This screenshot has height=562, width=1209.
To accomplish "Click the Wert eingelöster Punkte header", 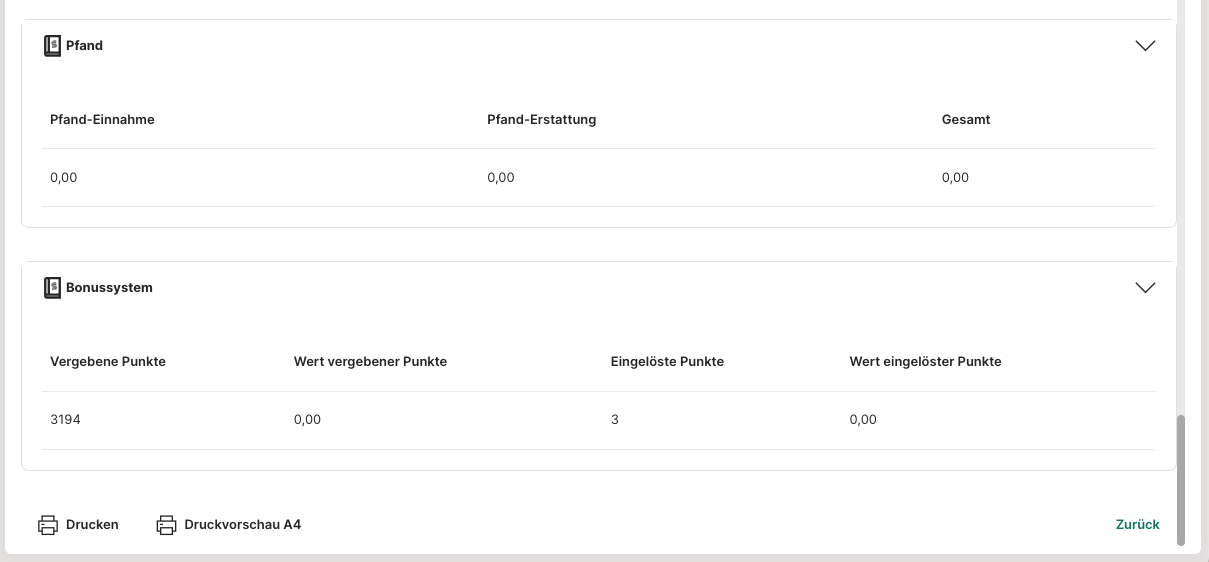I will tap(925, 362).
